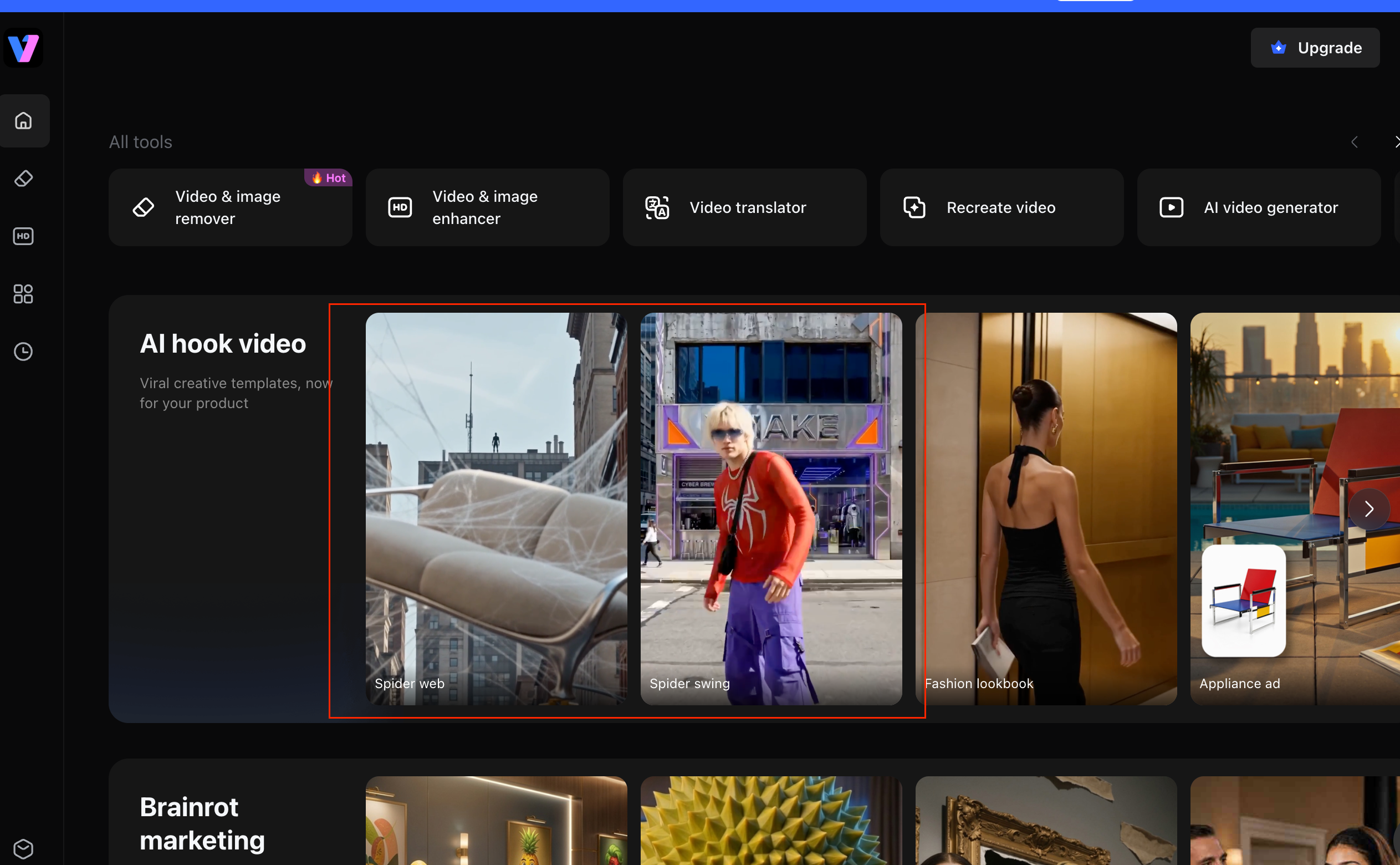
Task: Show next hook video templates with arrow
Action: [x=1369, y=508]
